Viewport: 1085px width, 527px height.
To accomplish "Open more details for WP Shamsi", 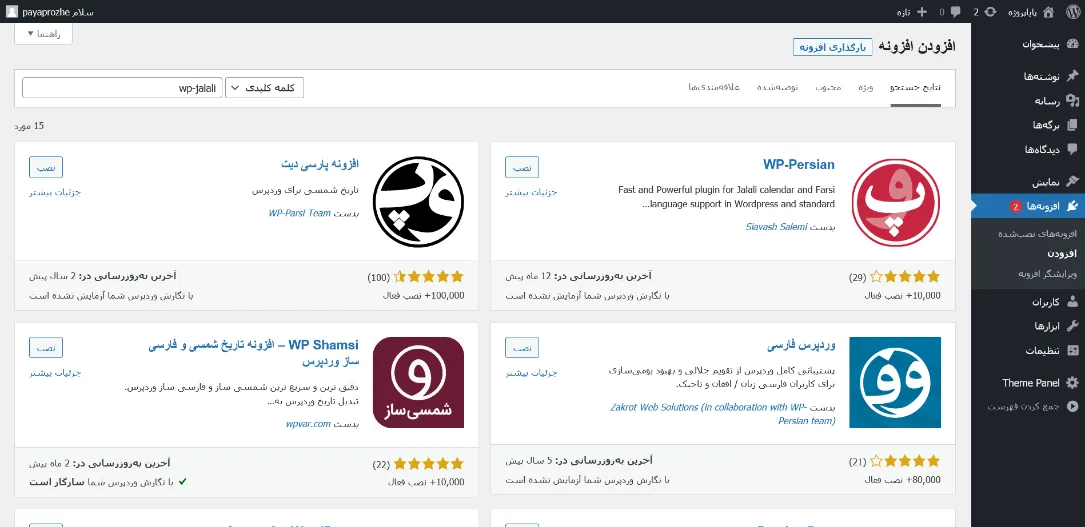I will pos(55,373).
